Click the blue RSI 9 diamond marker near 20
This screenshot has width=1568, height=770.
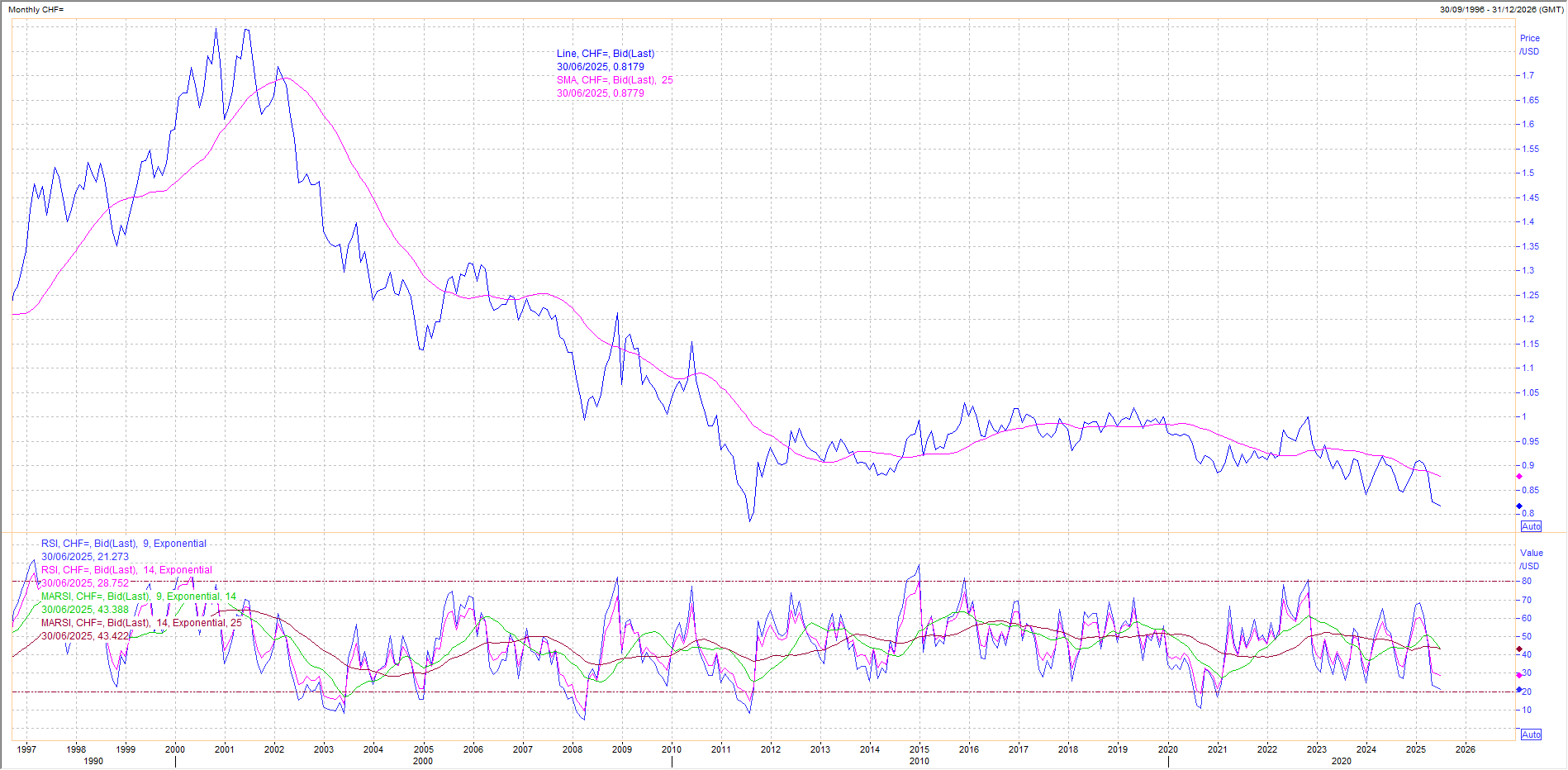pos(1518,689)
